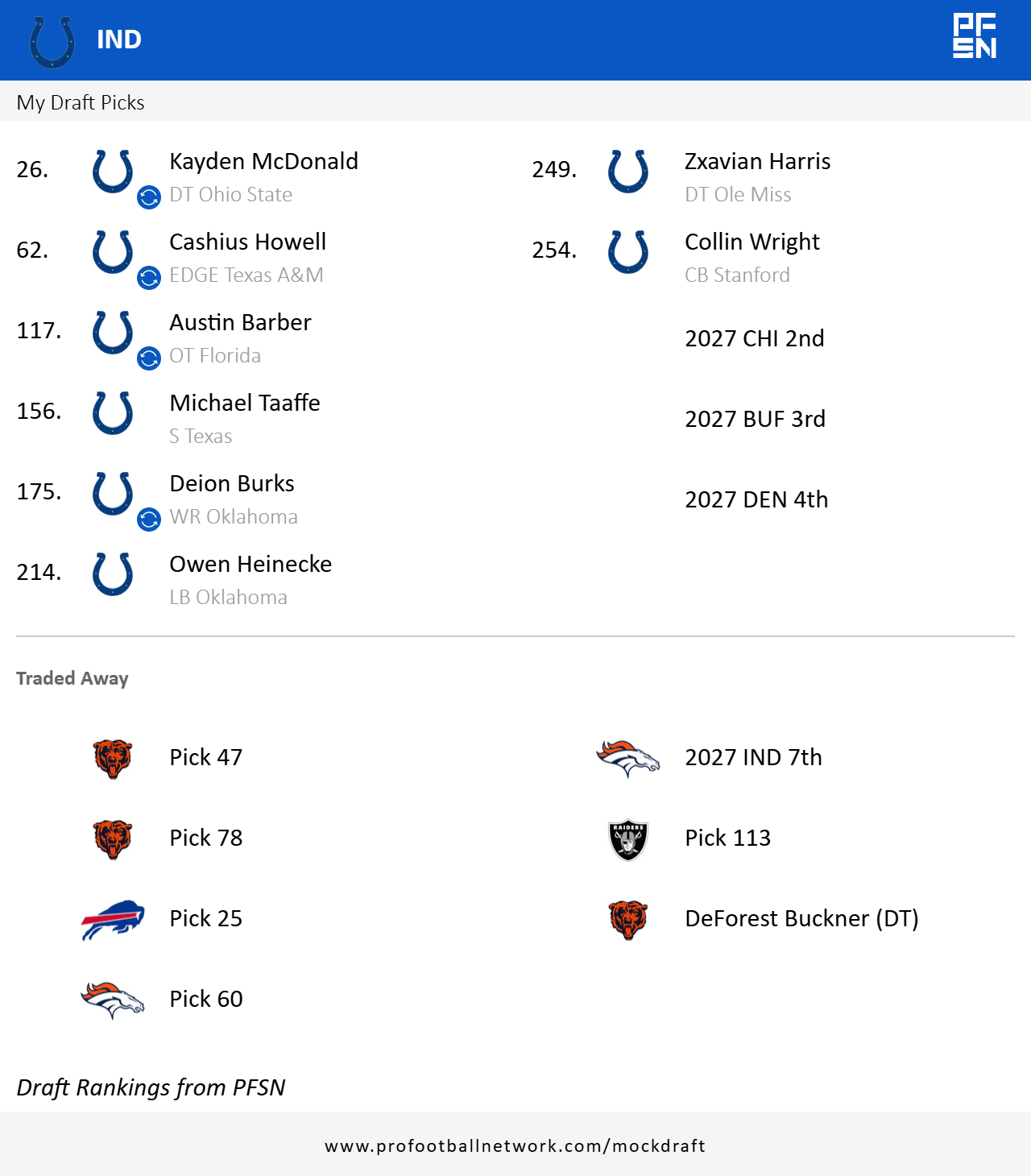The image size is (1031, 1176).
Task: Select the Michael Taaffe player name
Action: tap(245, 403)
